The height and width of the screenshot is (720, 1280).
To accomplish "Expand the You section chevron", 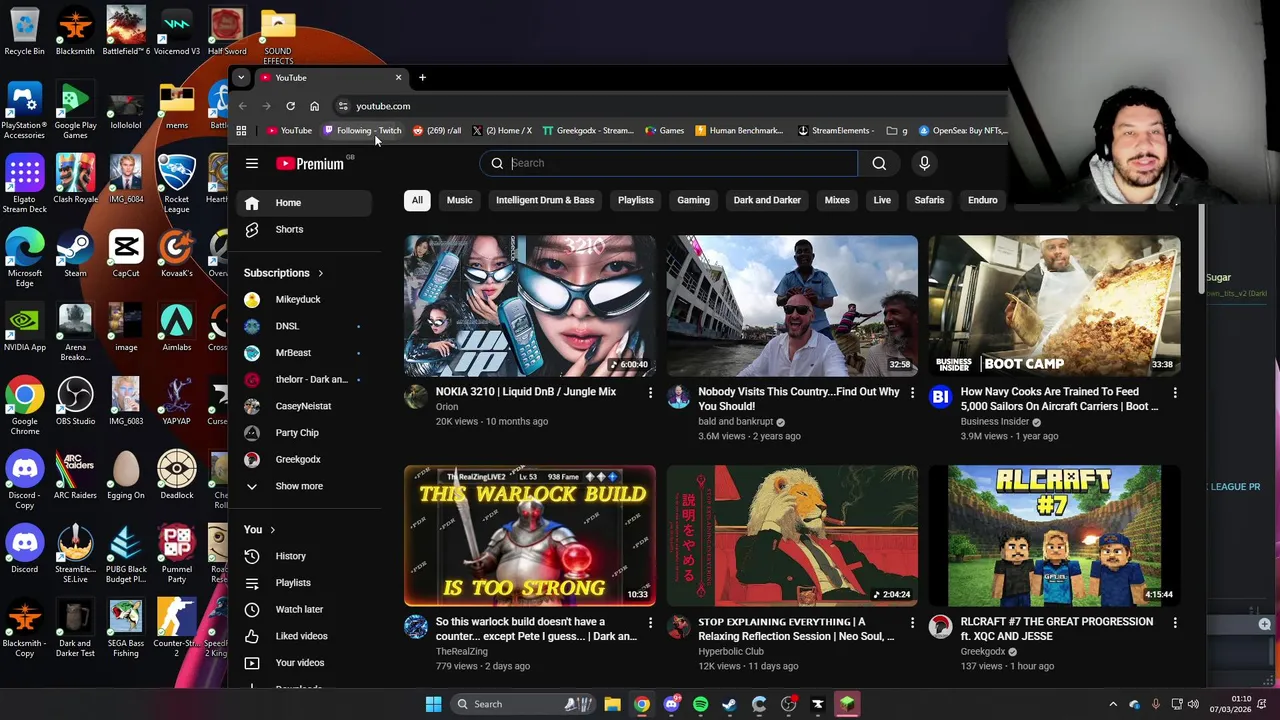I will (x=272, y=530).
